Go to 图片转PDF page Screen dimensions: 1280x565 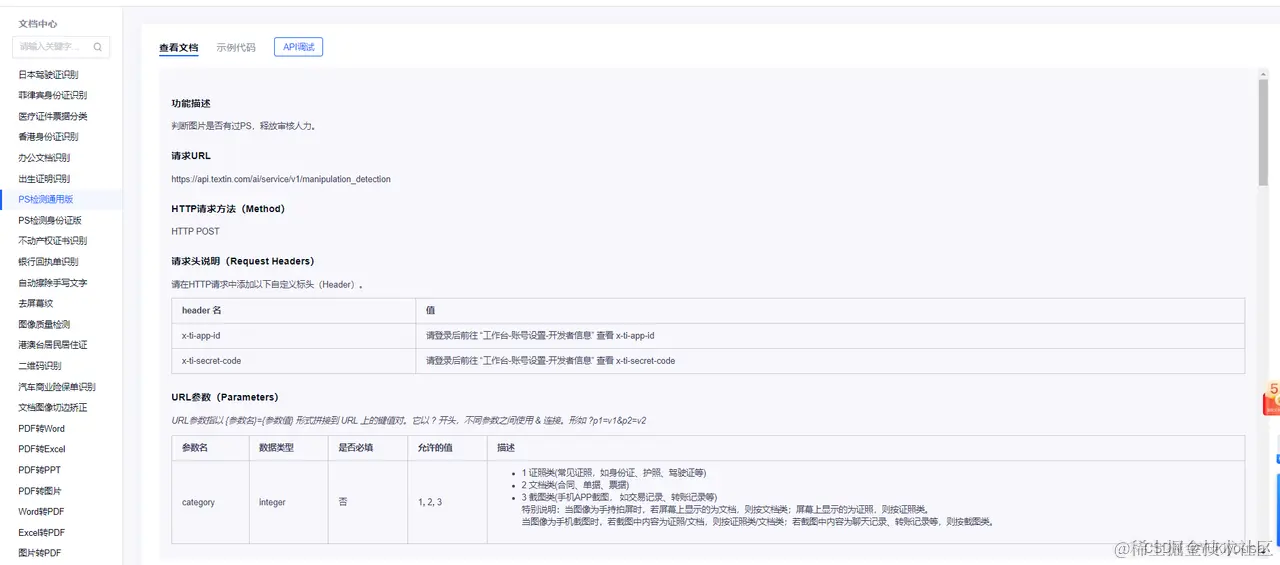(40, 553)
